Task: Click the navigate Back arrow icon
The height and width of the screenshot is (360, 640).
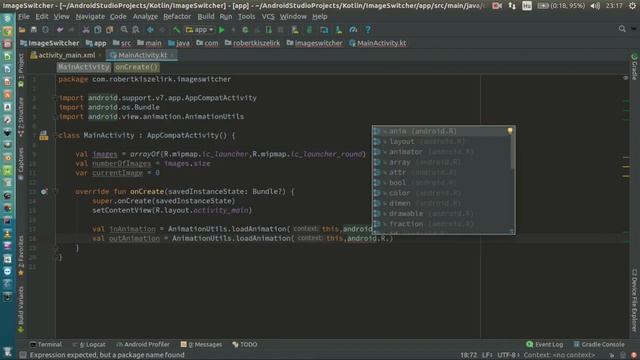Action: tap(150, 30)
